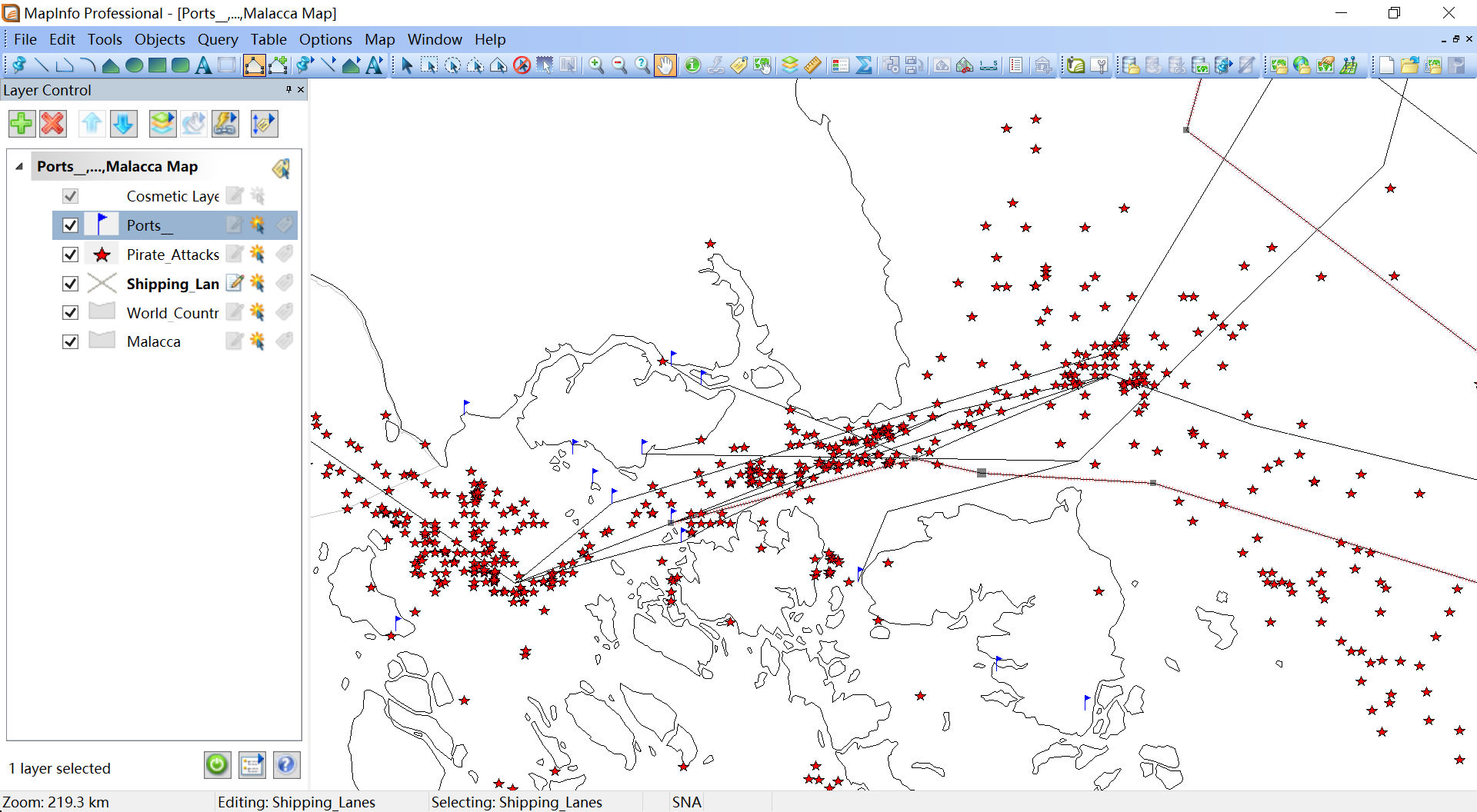Viewport: 1477px width, 812px height.
Task: Toggle visibility of Malacca layer
Action: pos(70,341)
